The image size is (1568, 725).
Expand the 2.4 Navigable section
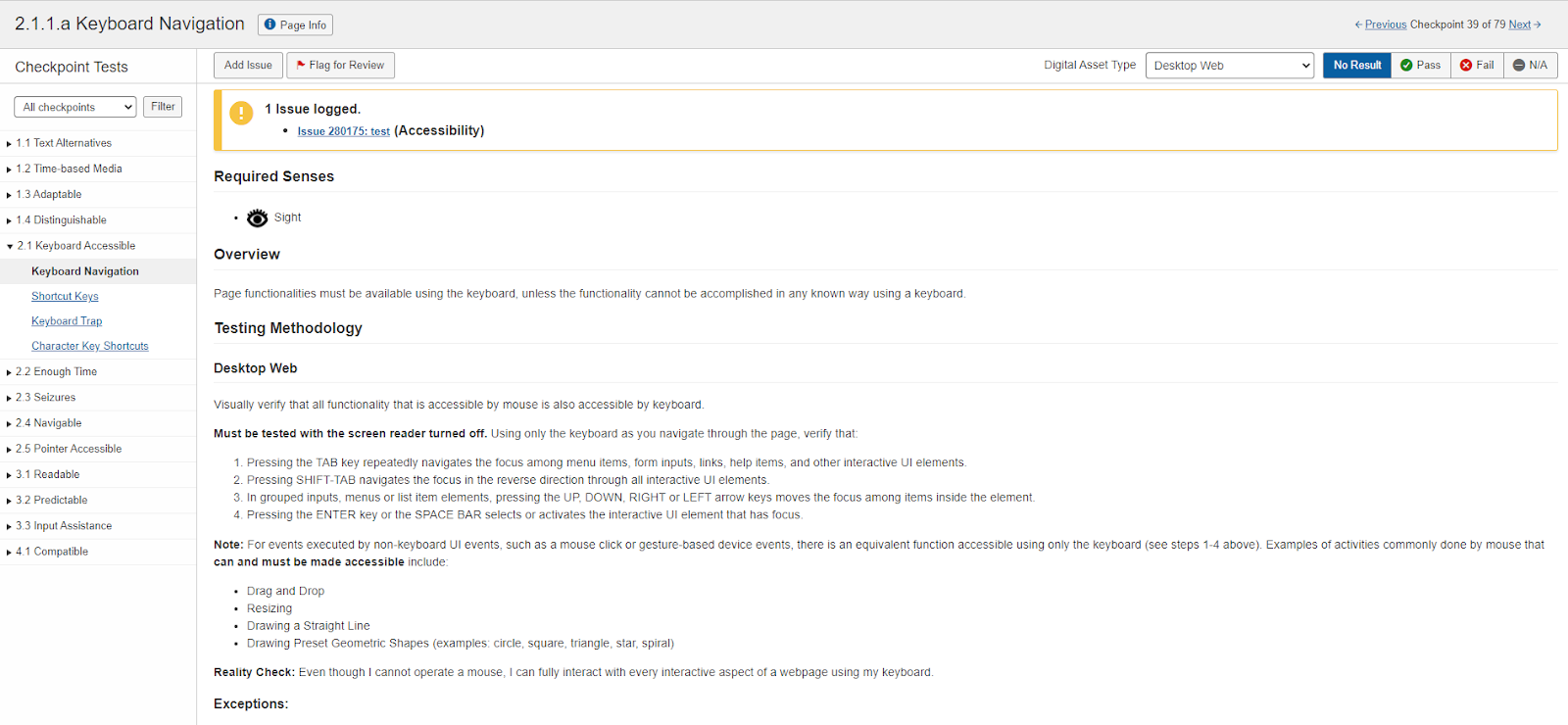pos(57,423)
